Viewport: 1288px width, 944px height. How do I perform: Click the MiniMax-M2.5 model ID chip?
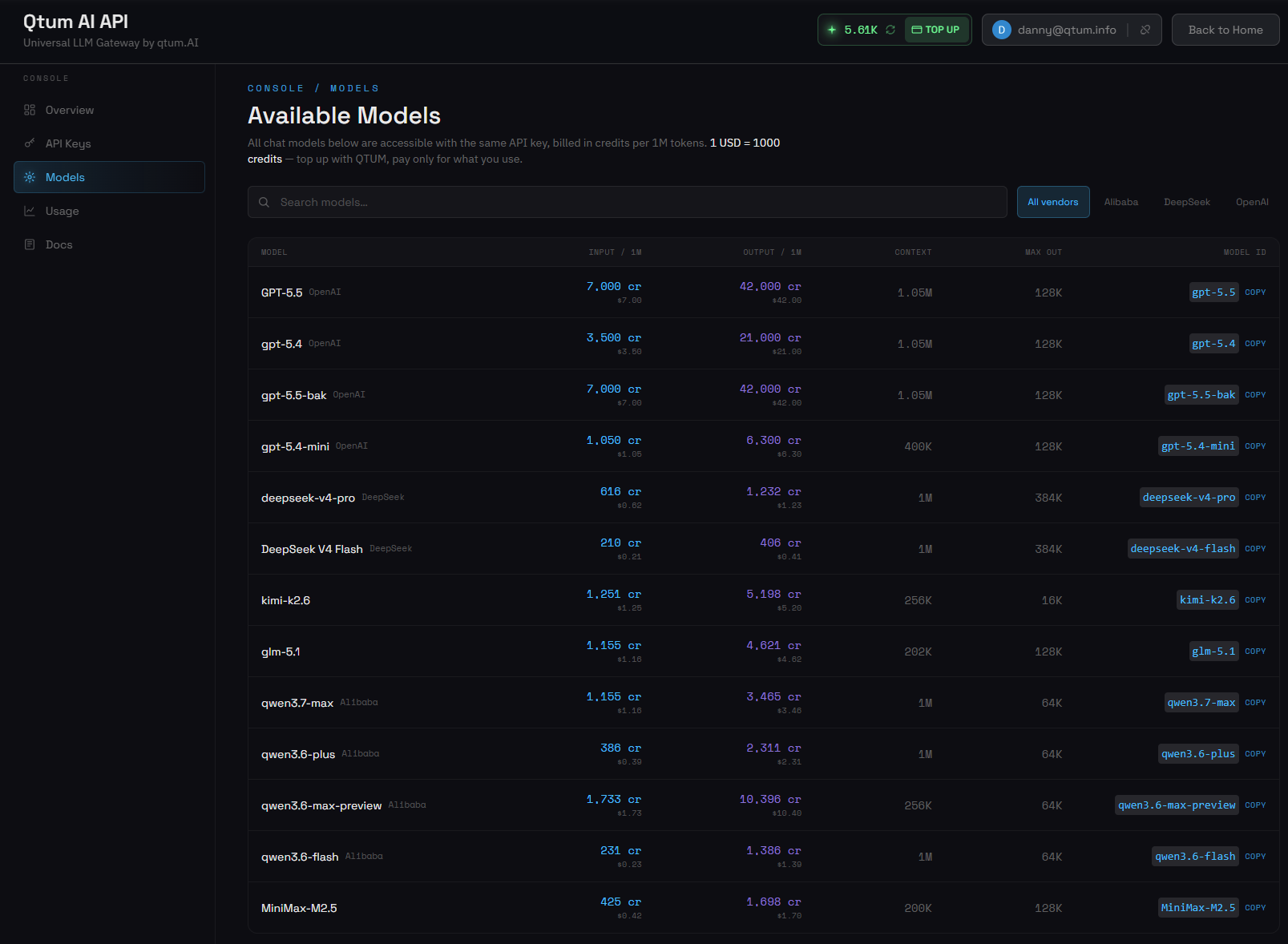1198,908
